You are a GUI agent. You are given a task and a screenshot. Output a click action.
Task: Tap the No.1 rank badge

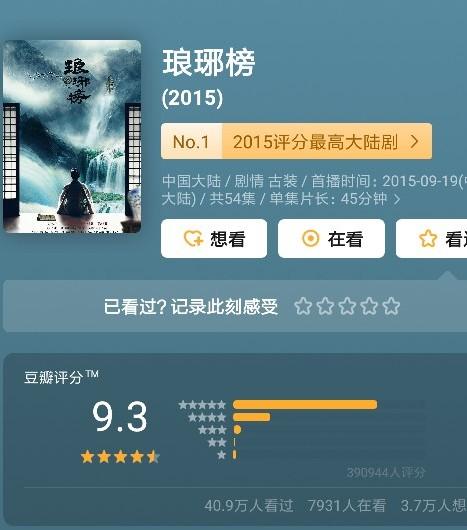191,141
